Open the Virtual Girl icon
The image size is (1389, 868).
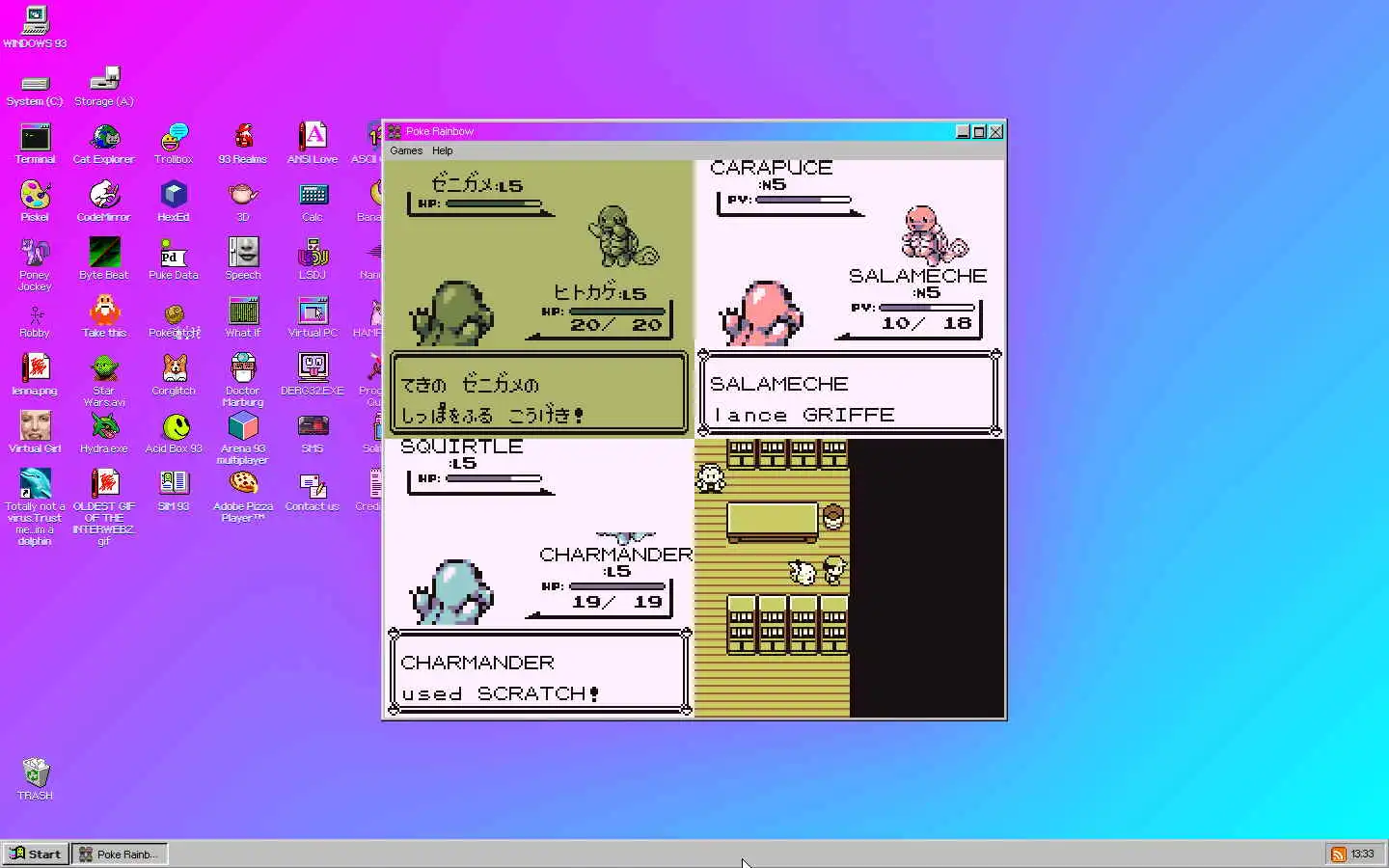coord(35,433)
